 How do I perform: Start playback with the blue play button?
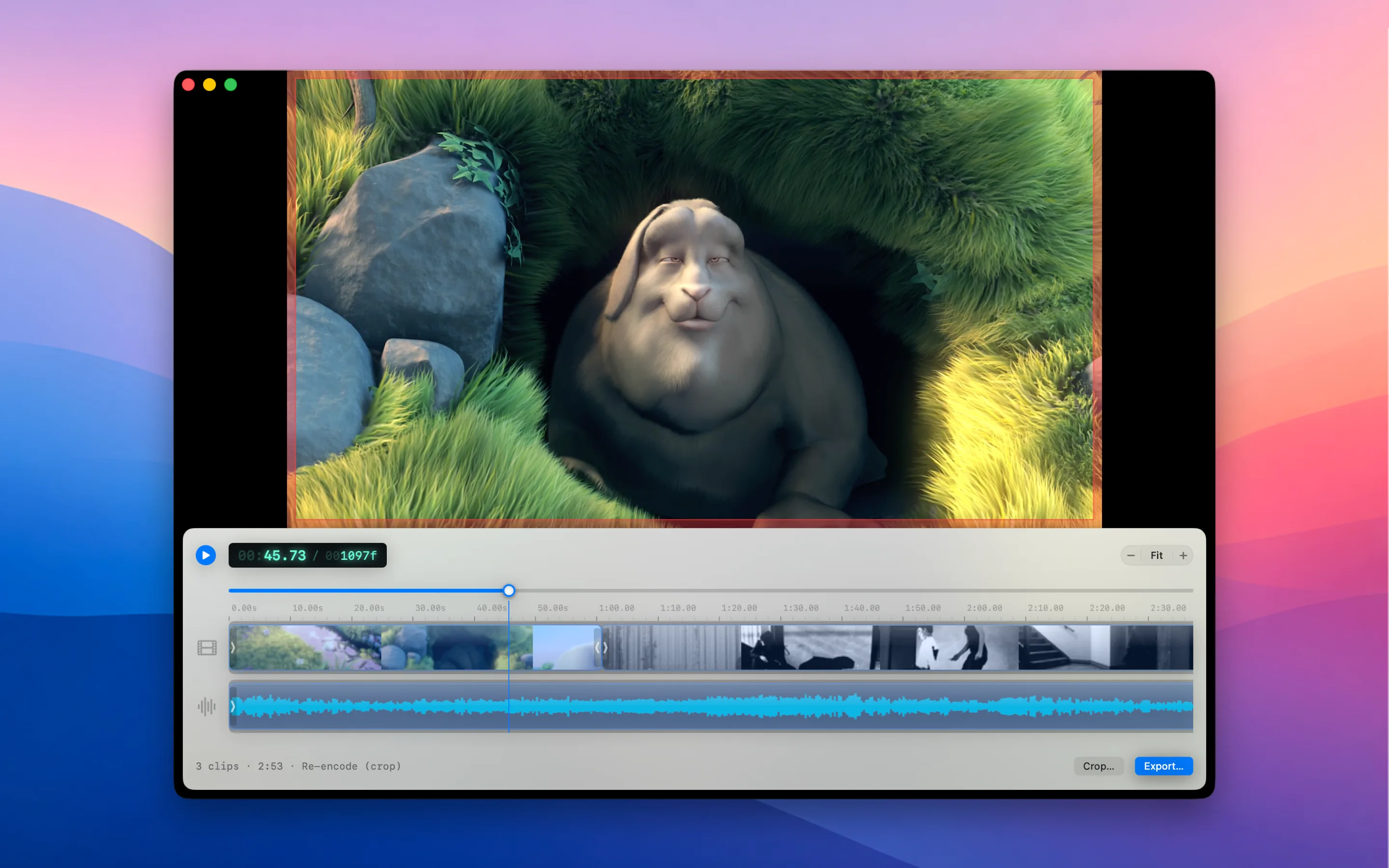pyautogui.click(x=205, y=555)
